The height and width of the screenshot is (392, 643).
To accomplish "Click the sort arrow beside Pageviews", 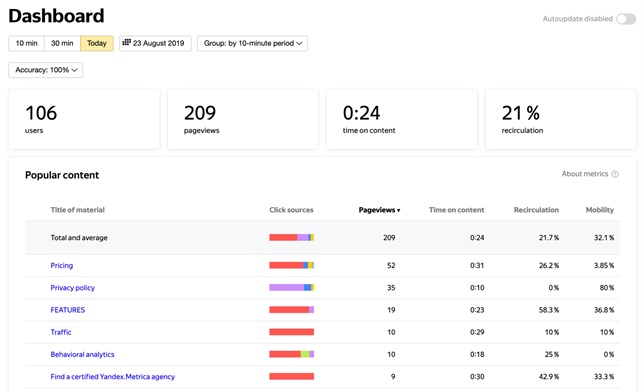I will pos(399,210).
